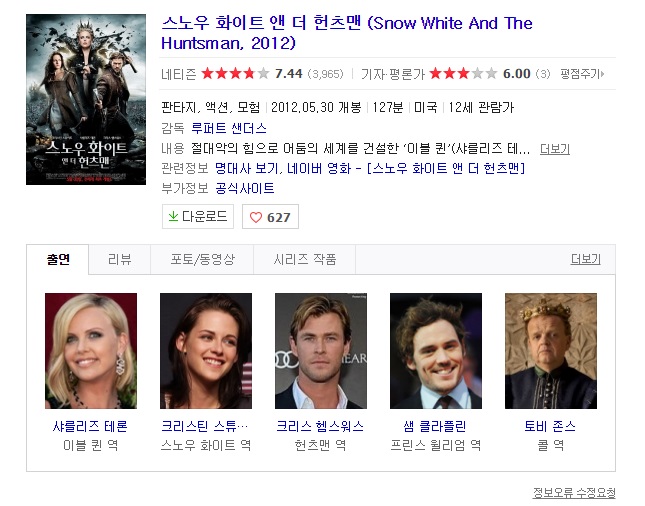The width and height of the screenshot is (645, 506).
Task: Open the movie poster thumbnail
Action: 86,99
